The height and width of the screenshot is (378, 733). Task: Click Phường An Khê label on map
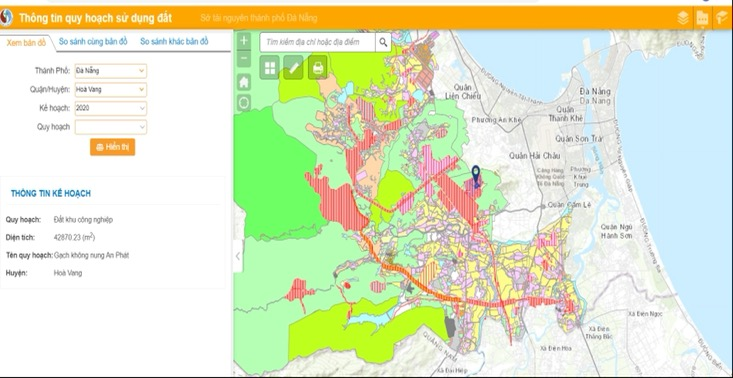(496, 120)
